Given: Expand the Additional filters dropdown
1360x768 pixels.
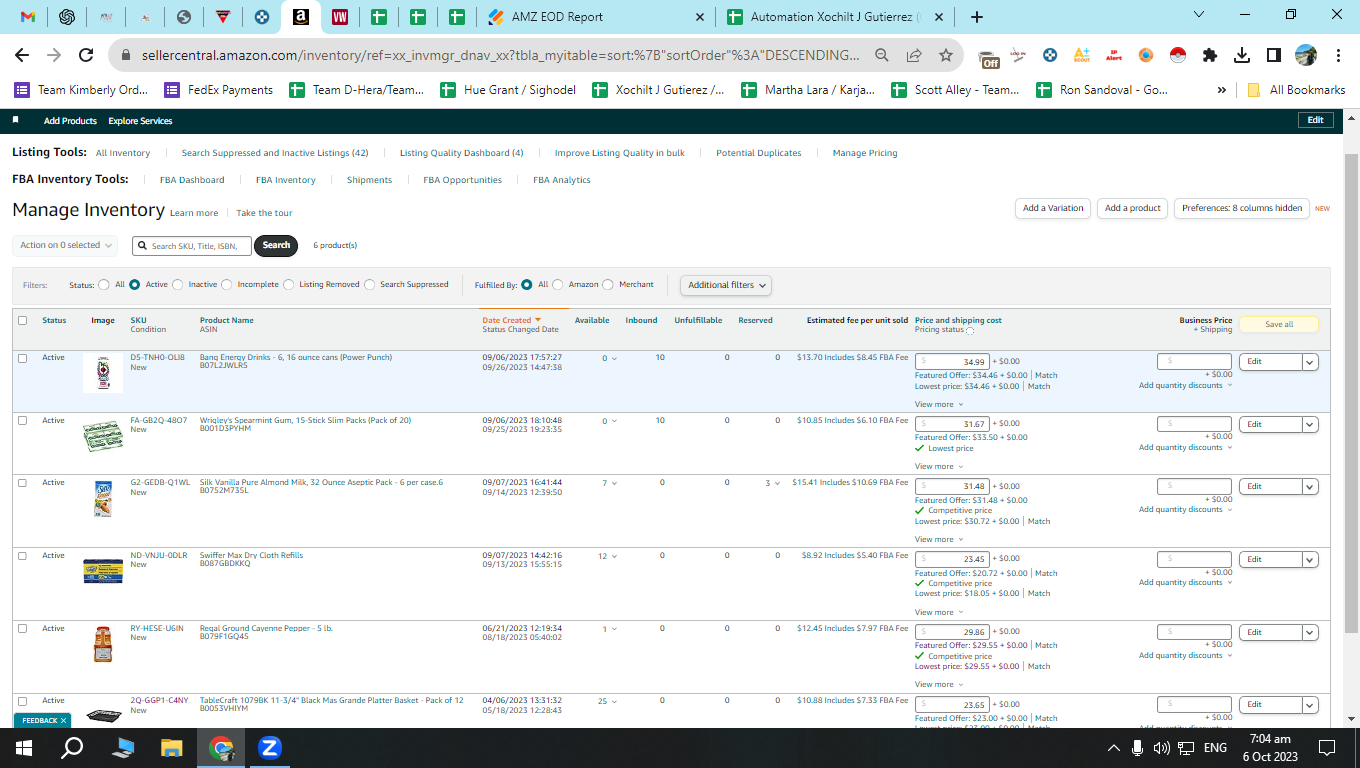Looking at the screenshot, I should point(727,285).
